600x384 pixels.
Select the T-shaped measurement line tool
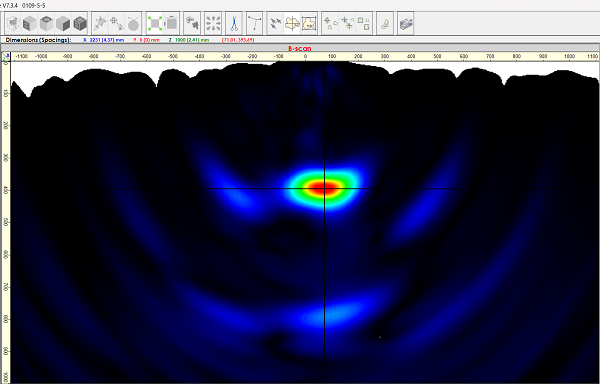(x=254, y=23)
